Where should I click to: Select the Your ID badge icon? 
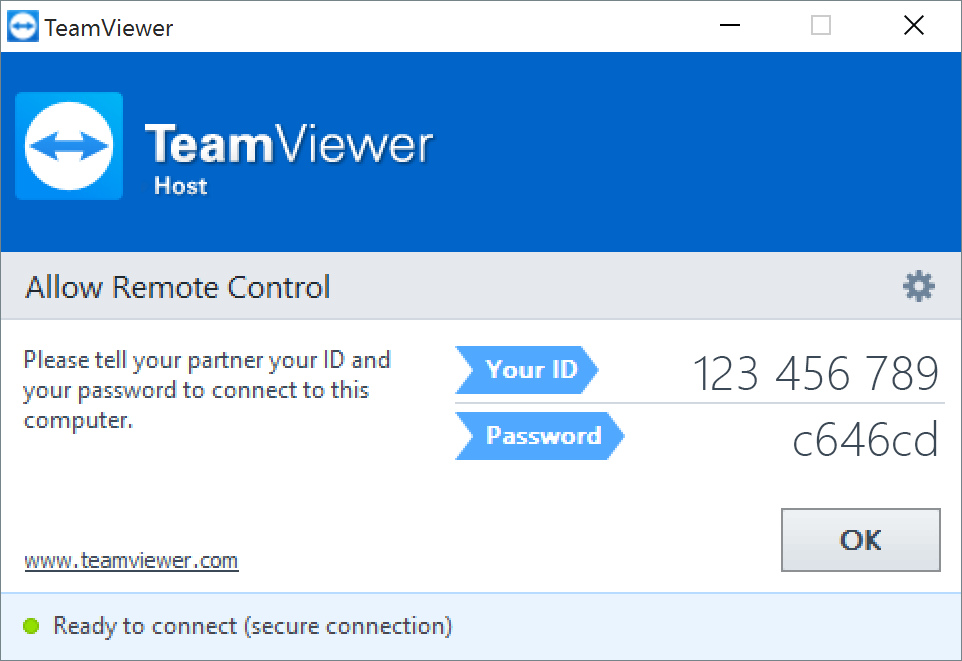(527, 370)
